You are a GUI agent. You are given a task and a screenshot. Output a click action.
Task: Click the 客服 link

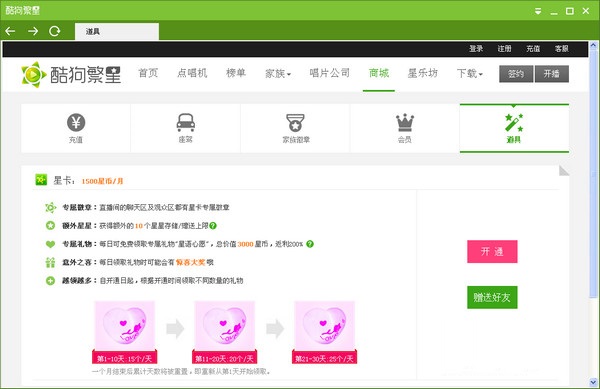click(x=561, y=49)
